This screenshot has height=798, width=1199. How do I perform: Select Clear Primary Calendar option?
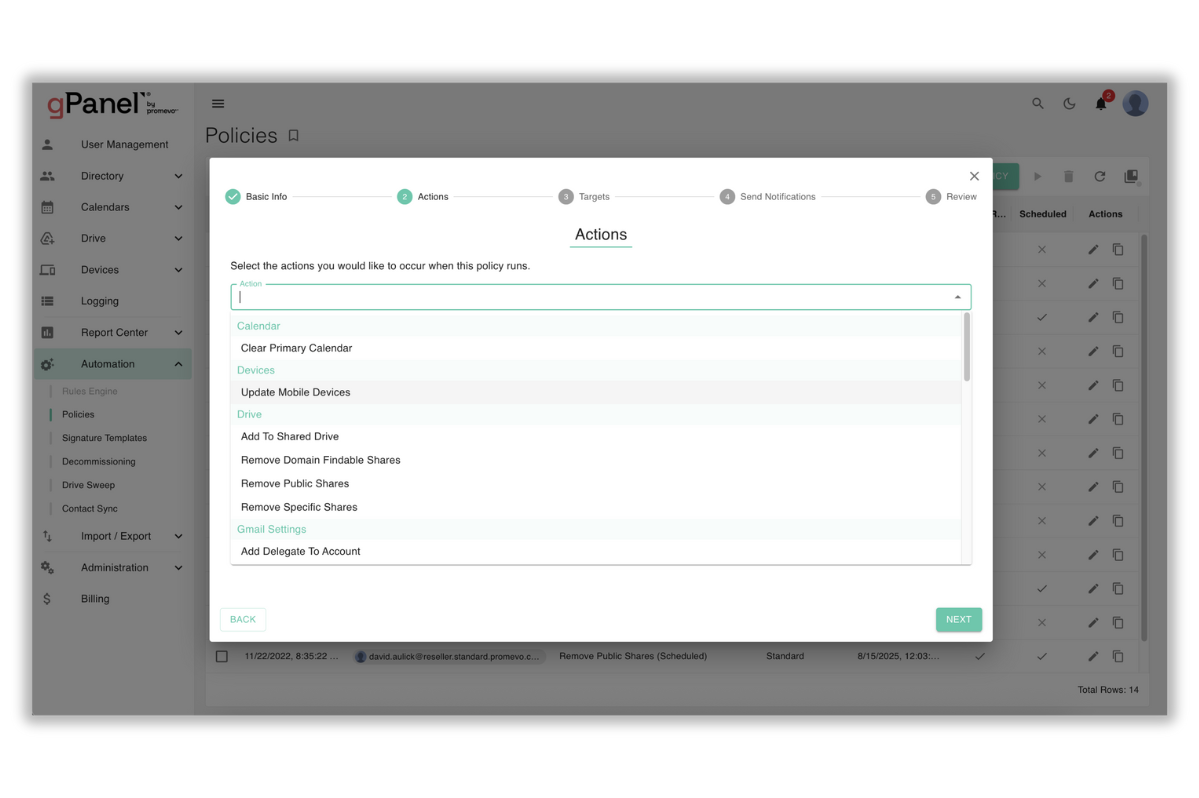point(596,349)
